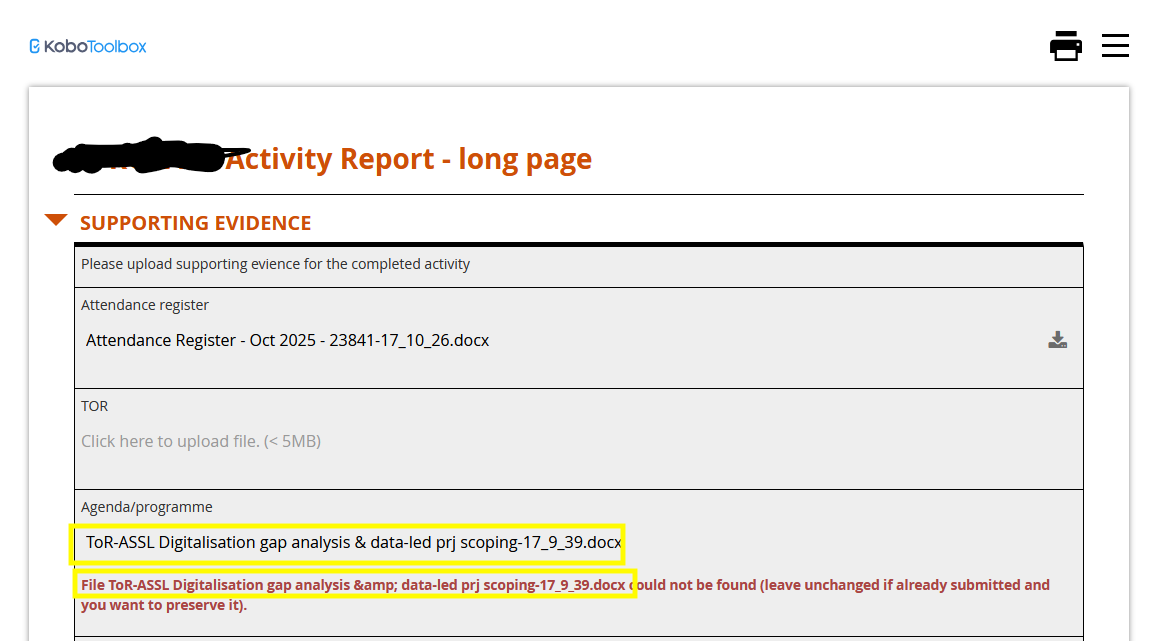The width and height of the screenshot is (1160, 641).
Task: Click the KoboToolbox logo mark
Action: (35, 46)
